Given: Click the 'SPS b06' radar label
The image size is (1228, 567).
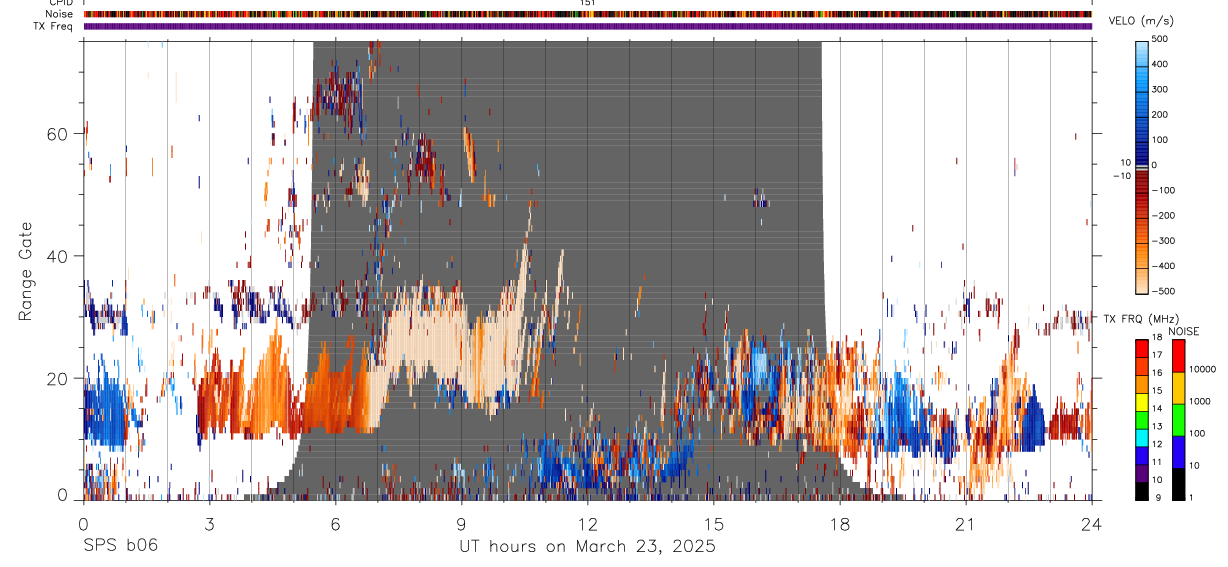Looking at the screenshot, I should pos(120,546).
